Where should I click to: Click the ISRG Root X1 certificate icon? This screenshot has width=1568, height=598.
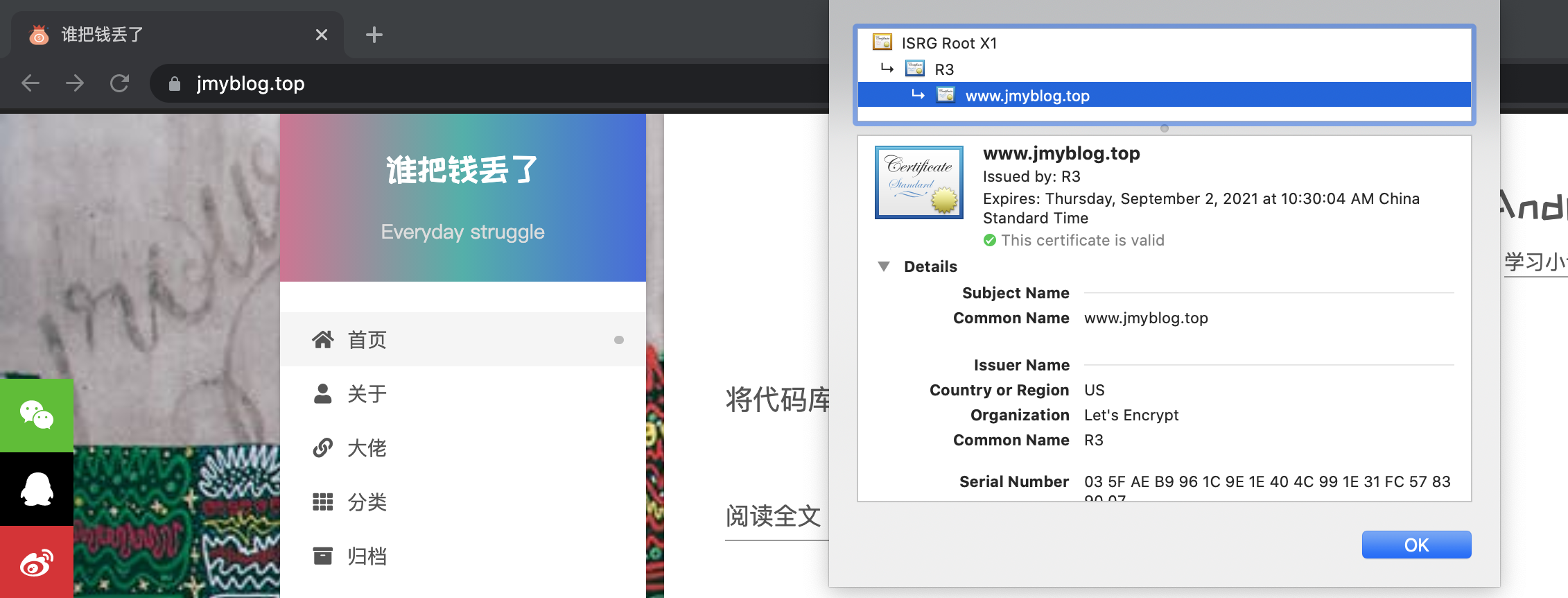882,42
